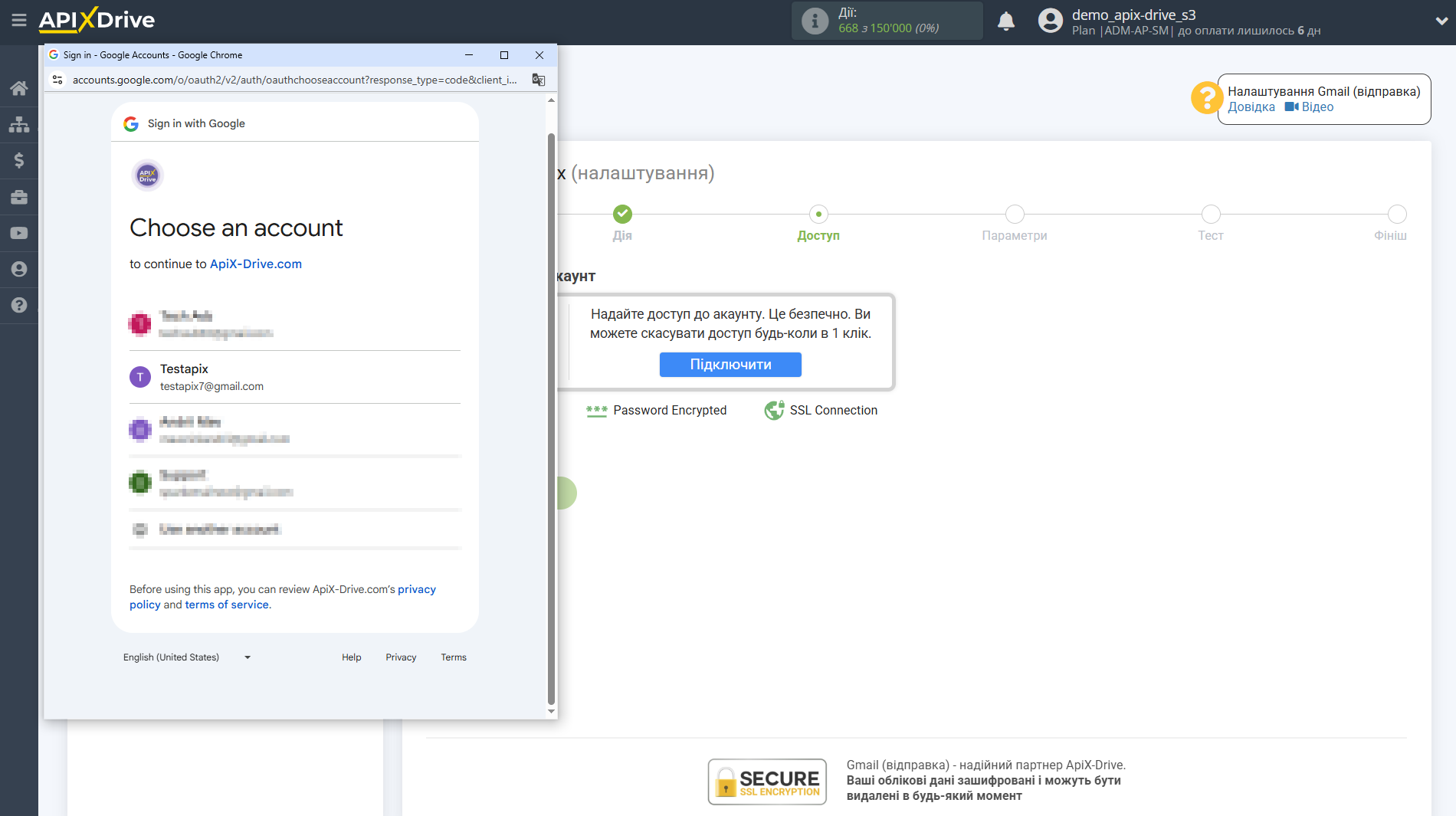Click the Secure SSL Encryption badge
This screenshot has width=1456, height=816.
point(767,782)
